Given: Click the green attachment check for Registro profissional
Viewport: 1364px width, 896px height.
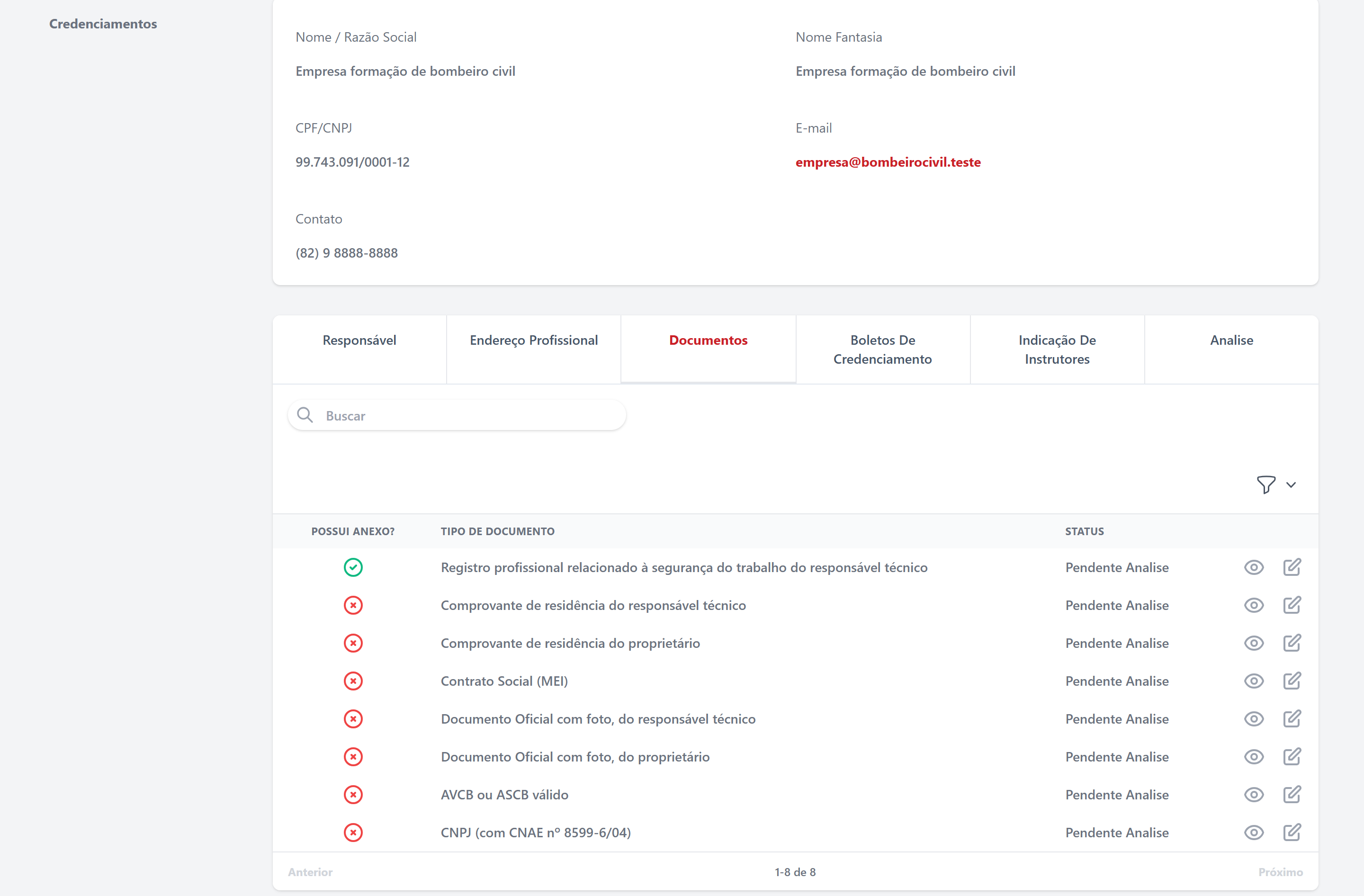Looking at the screenshot, I should (353, 567).
